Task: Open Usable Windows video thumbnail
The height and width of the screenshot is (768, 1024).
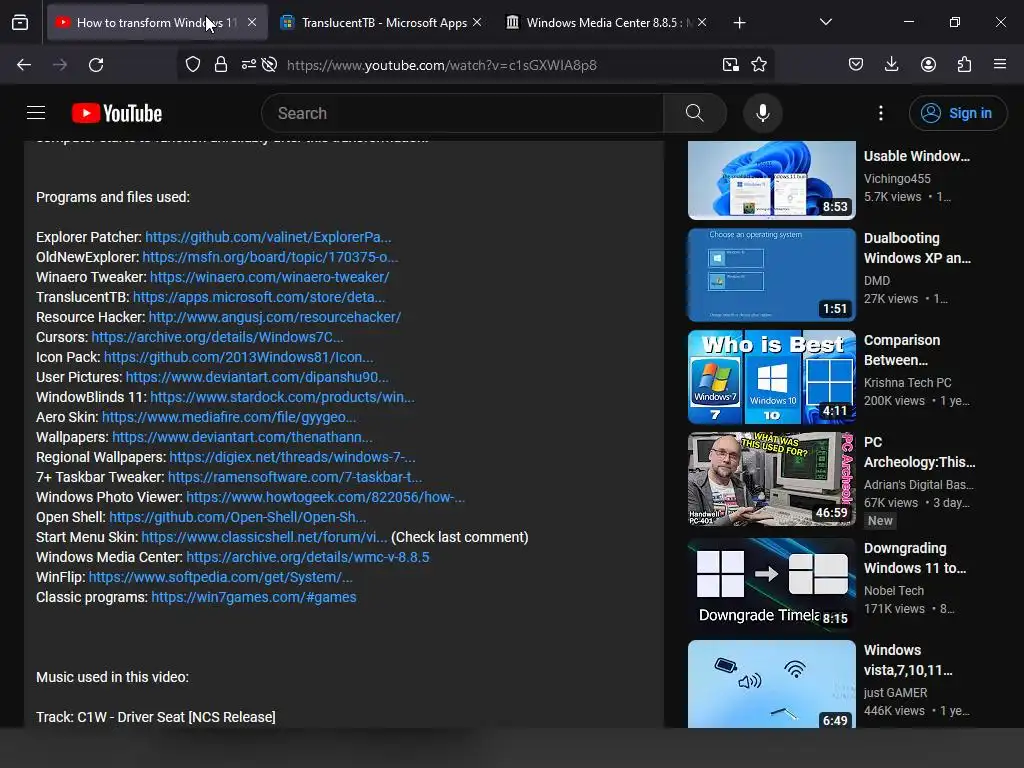Action: coord(771,180)
